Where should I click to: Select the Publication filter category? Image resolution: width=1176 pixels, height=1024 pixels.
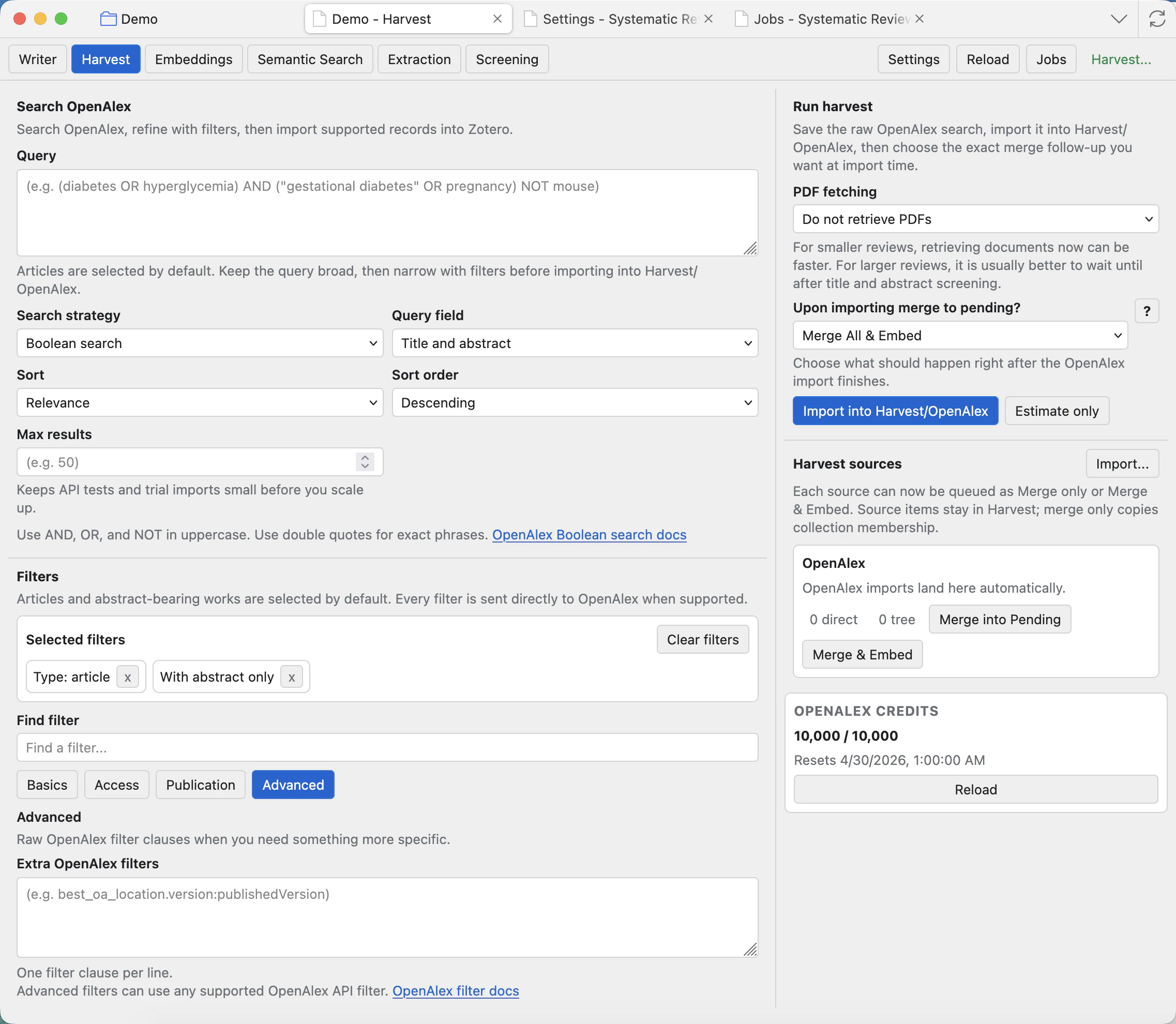[x=201, y=785]
